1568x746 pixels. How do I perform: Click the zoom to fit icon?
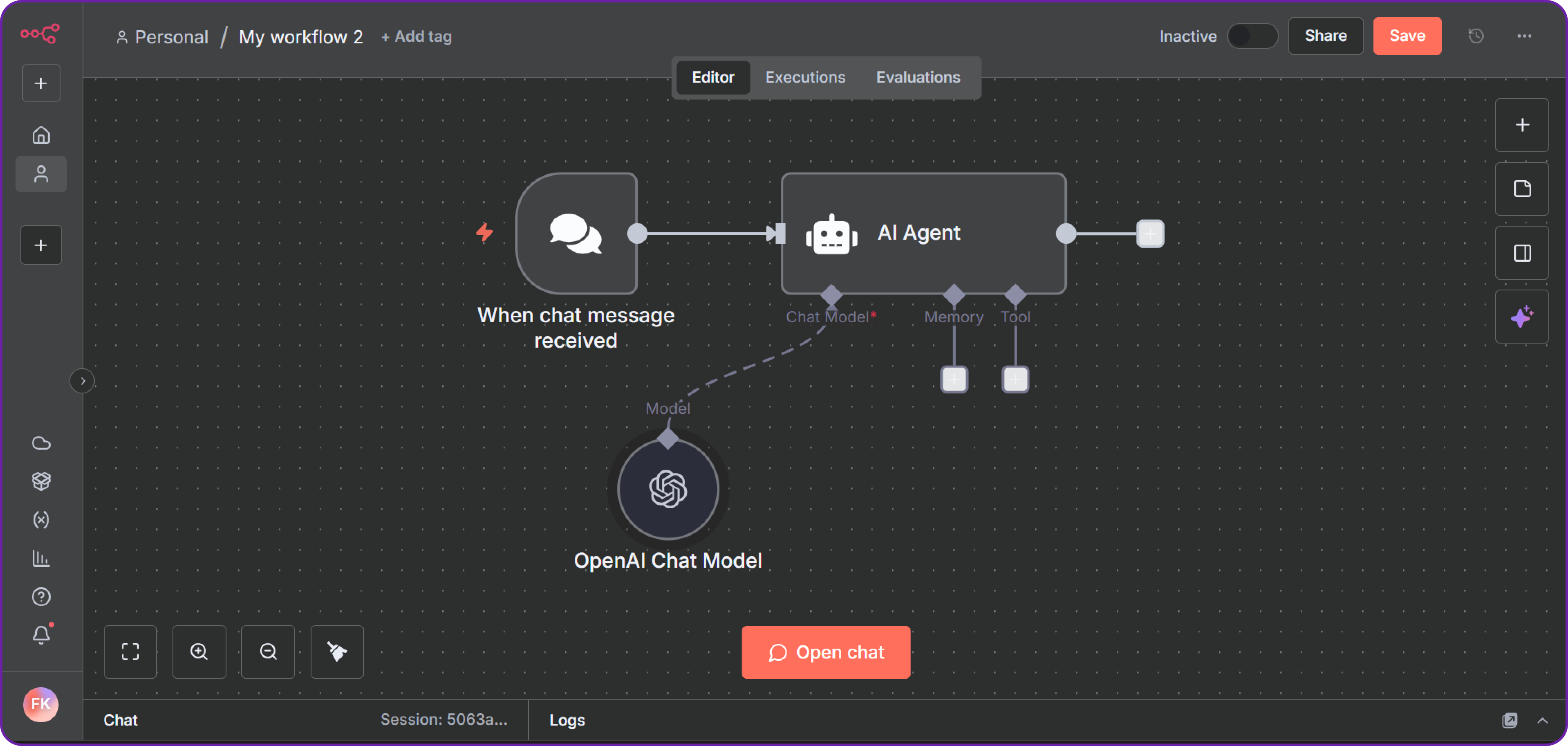(x=130, y=652)
